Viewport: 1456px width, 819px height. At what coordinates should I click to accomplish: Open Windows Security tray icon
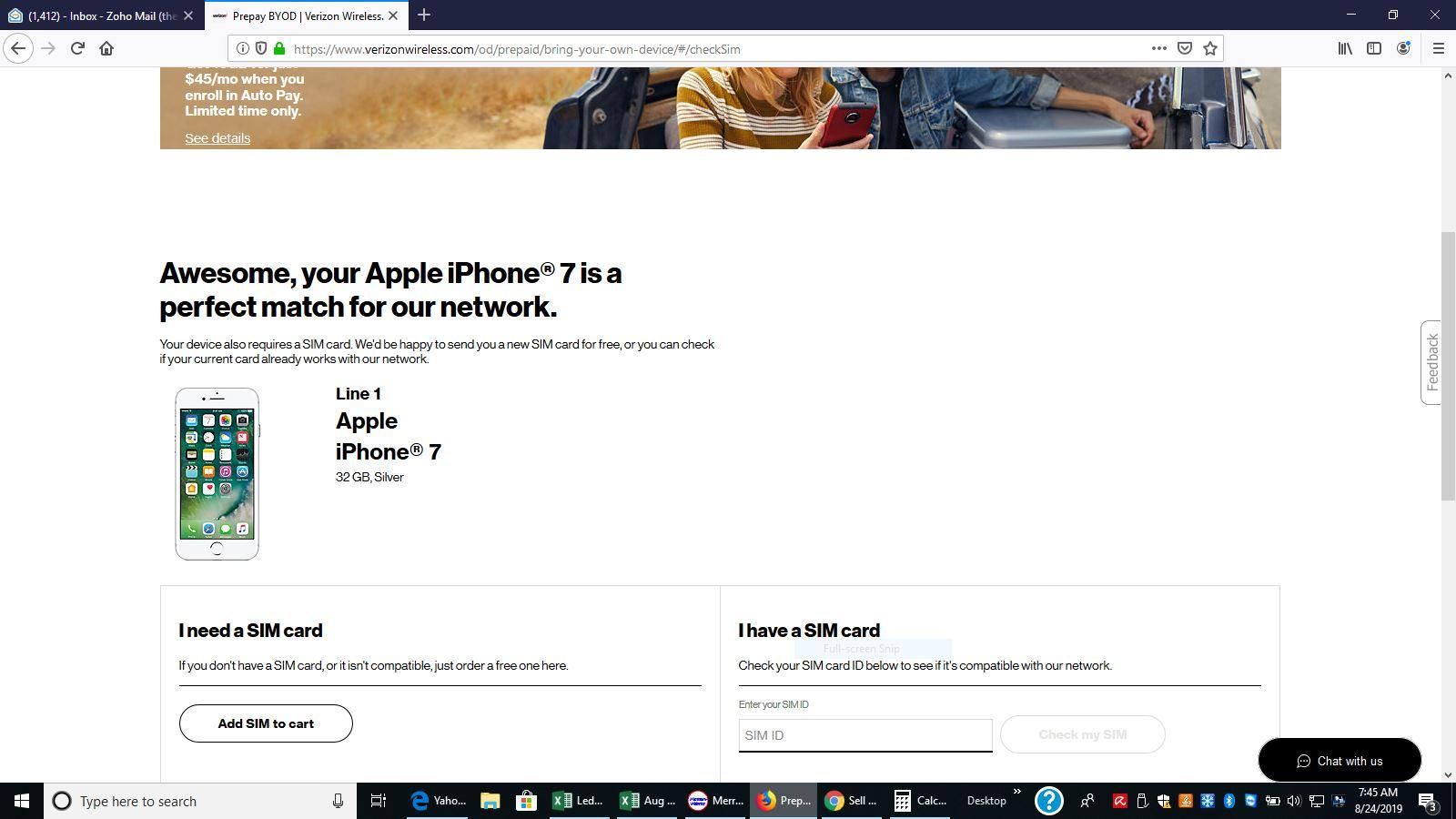(x=1164, y=801)
